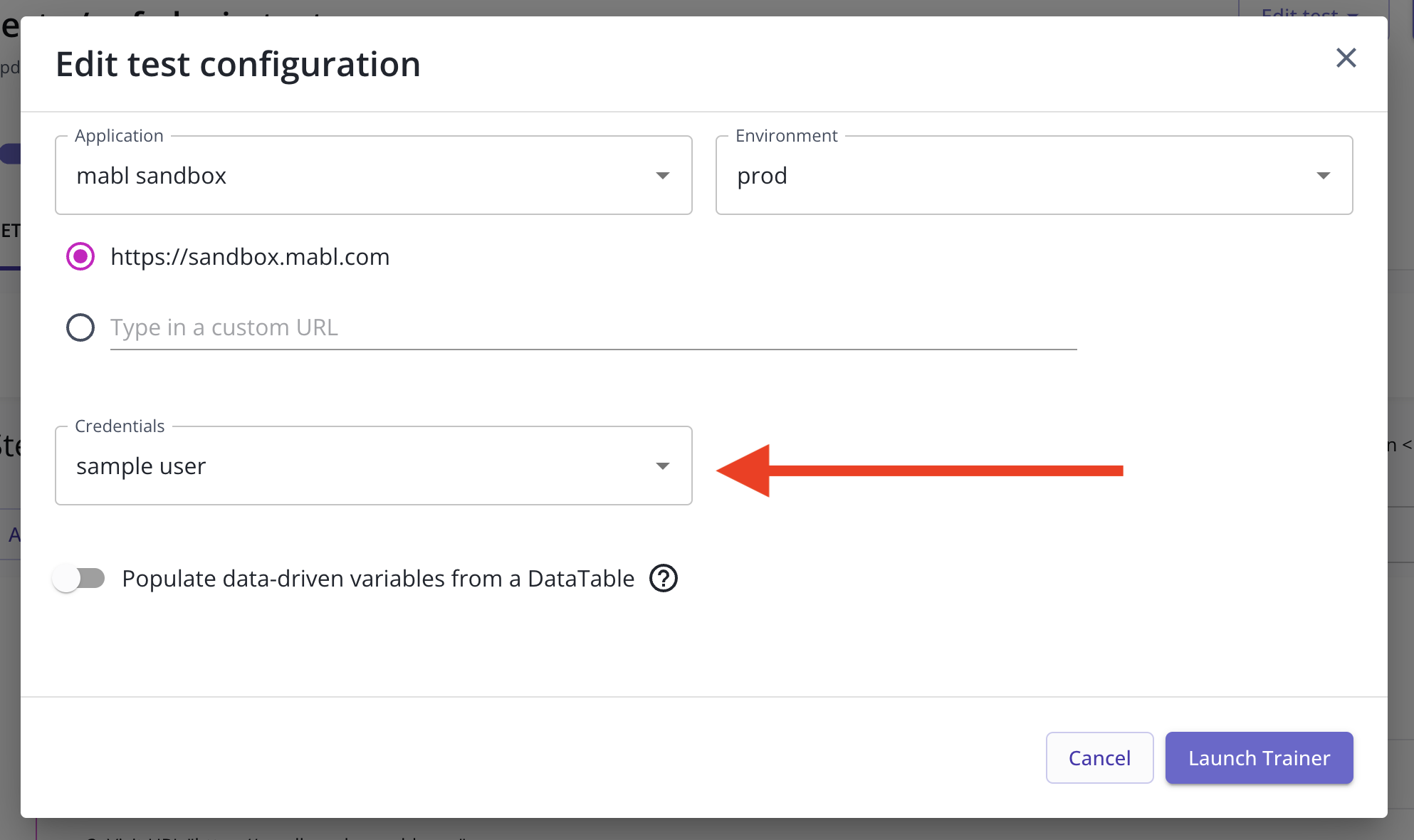This screenshot has height=840, width=1414.
Task: Click the Environment field label
Action: [786, 136]
